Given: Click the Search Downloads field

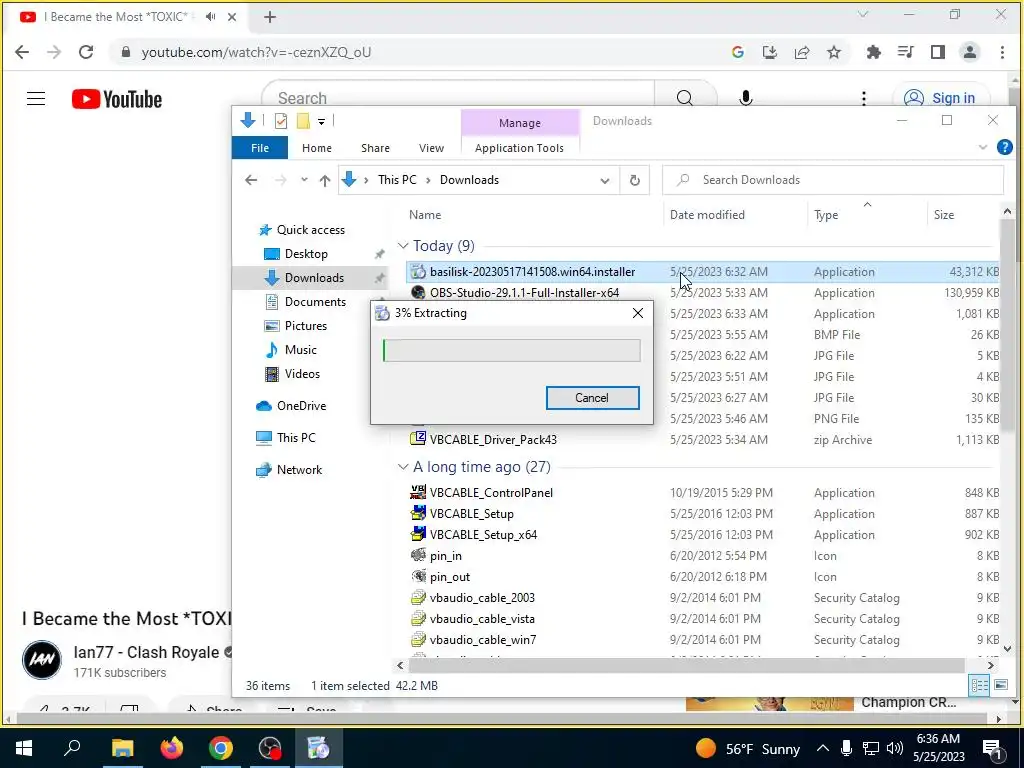Looking at the screenshot, I should [833, 180].
